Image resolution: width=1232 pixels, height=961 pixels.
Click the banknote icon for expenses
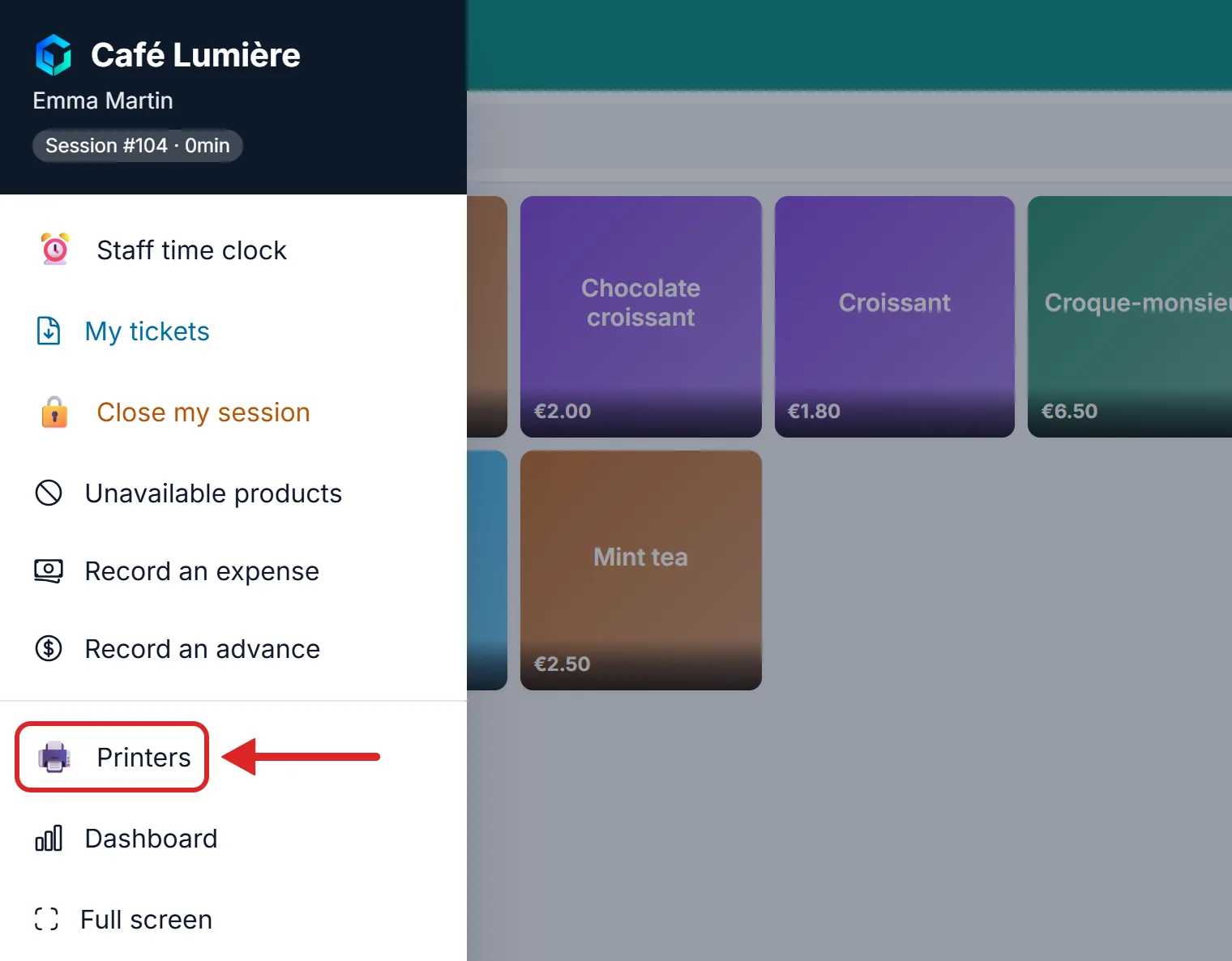49,571
